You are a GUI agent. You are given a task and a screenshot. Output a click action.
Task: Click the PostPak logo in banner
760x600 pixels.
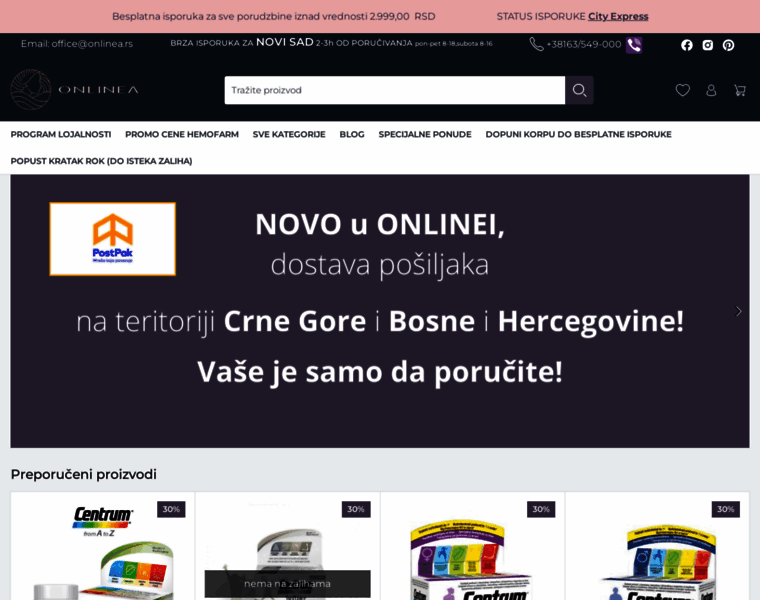(112, 239)
